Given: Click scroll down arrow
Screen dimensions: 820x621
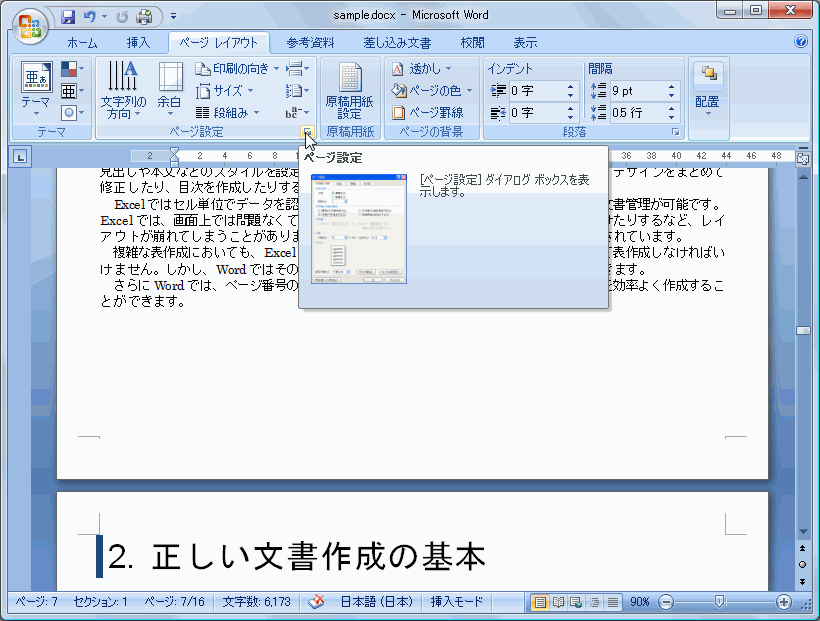Looking at the screenshot, I should click(803, 532).
